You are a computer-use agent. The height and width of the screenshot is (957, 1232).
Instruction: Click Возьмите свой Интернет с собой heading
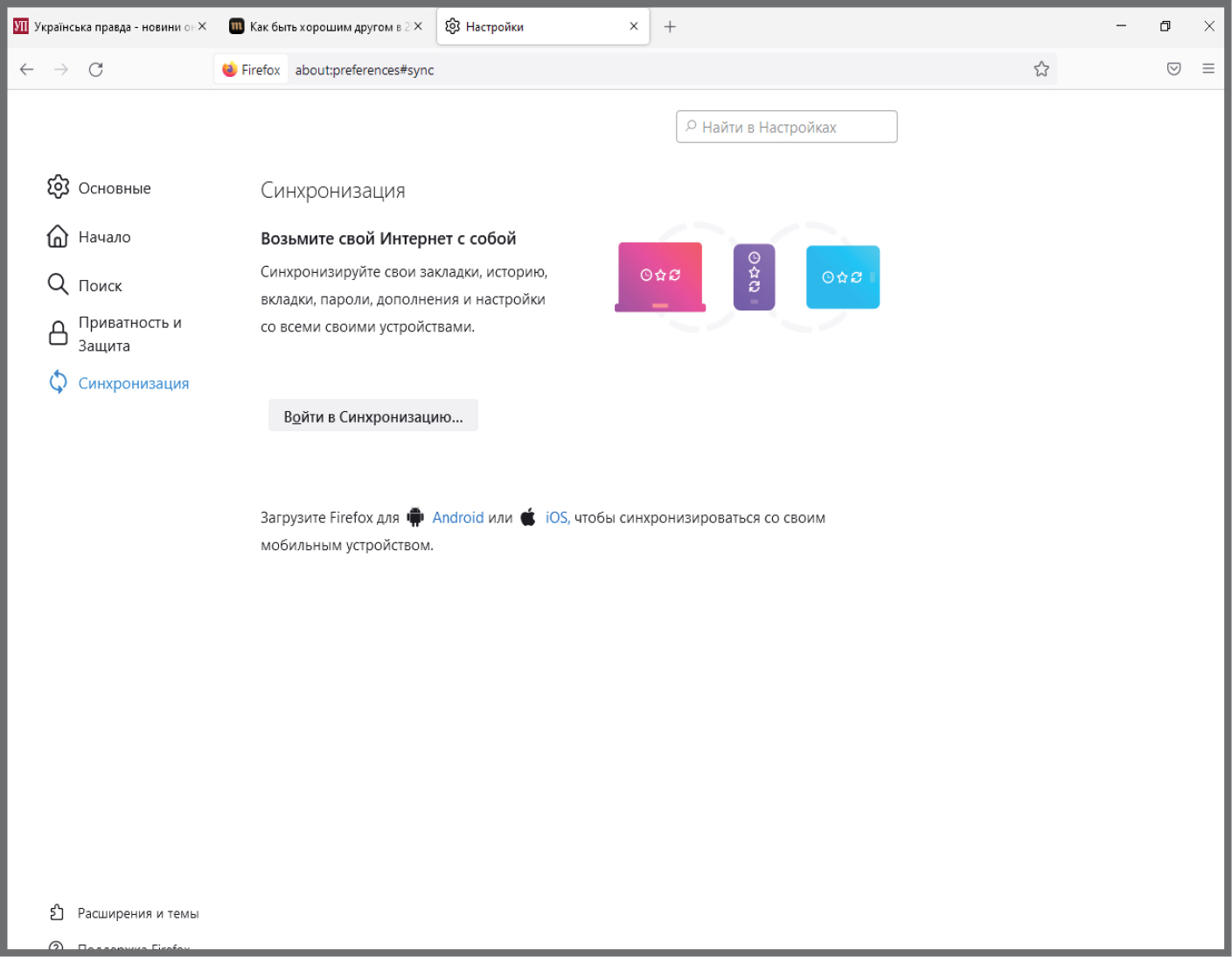388,239
